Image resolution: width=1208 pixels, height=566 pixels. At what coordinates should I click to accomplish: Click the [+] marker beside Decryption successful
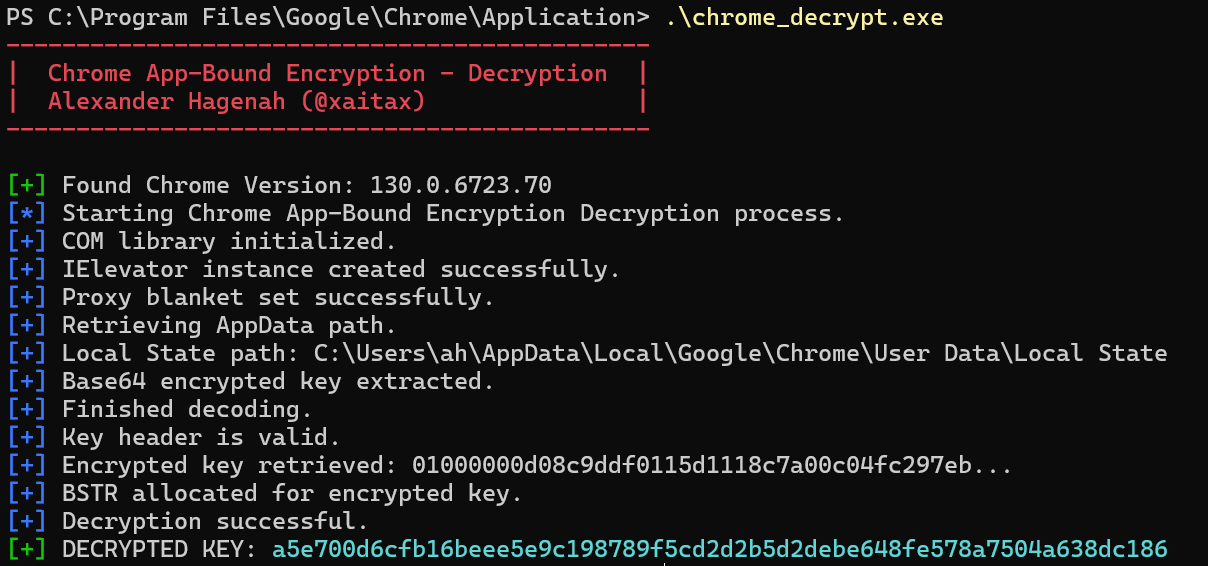(x=27, y=521)
